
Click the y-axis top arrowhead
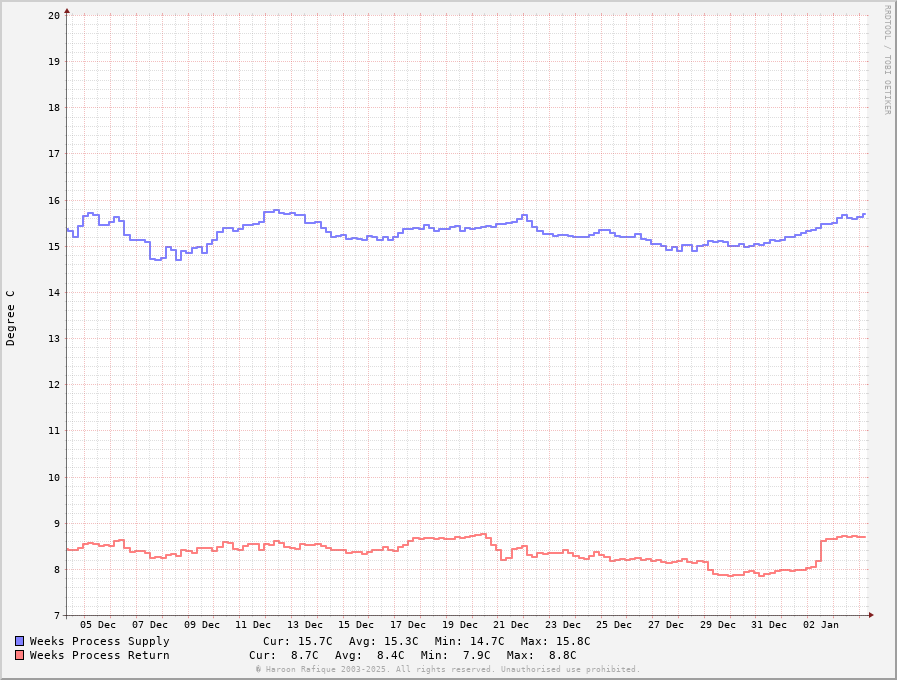(67, 12)
